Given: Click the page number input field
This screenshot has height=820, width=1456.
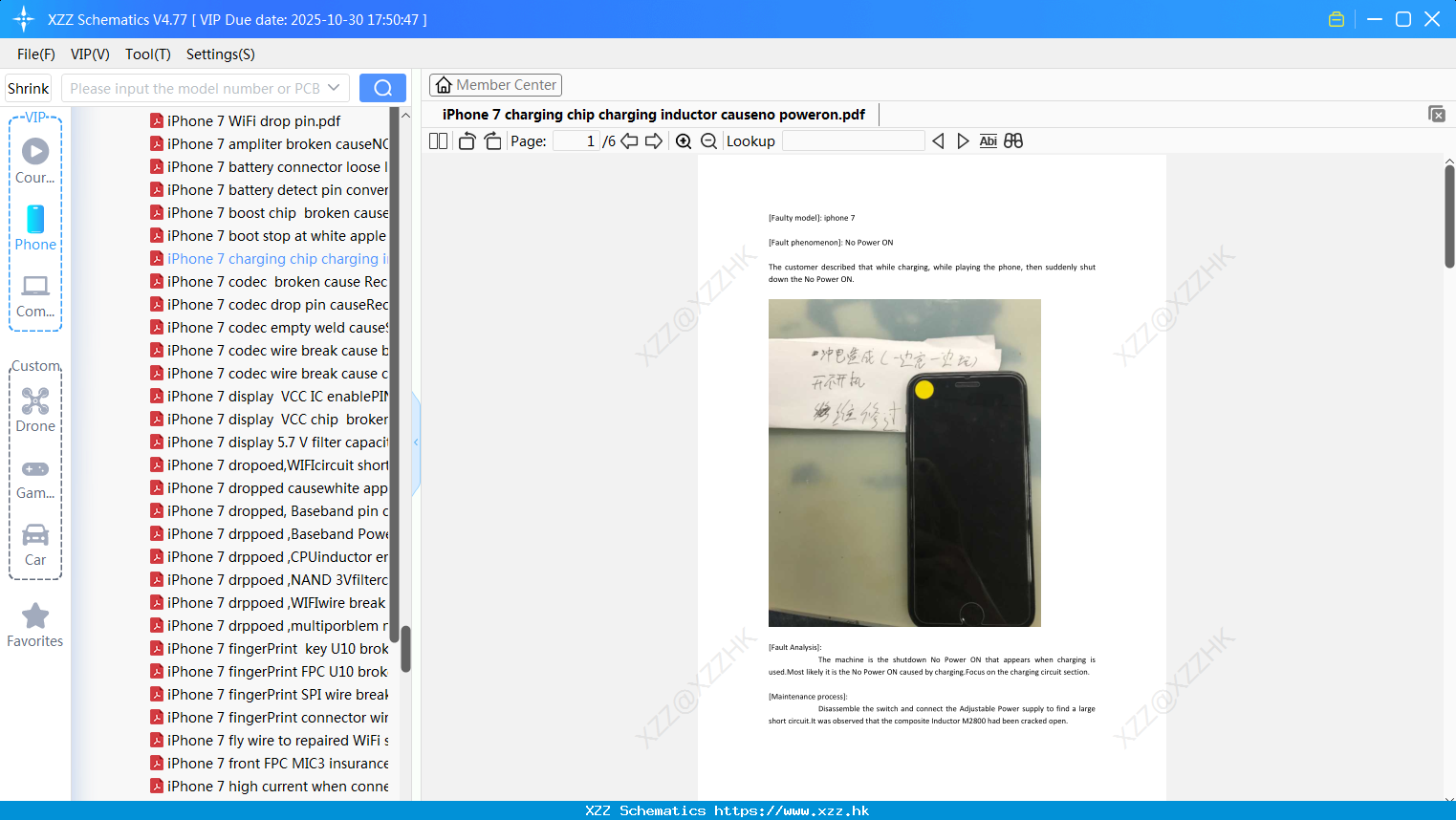Looking at the screenshot, I should [576, 141].
